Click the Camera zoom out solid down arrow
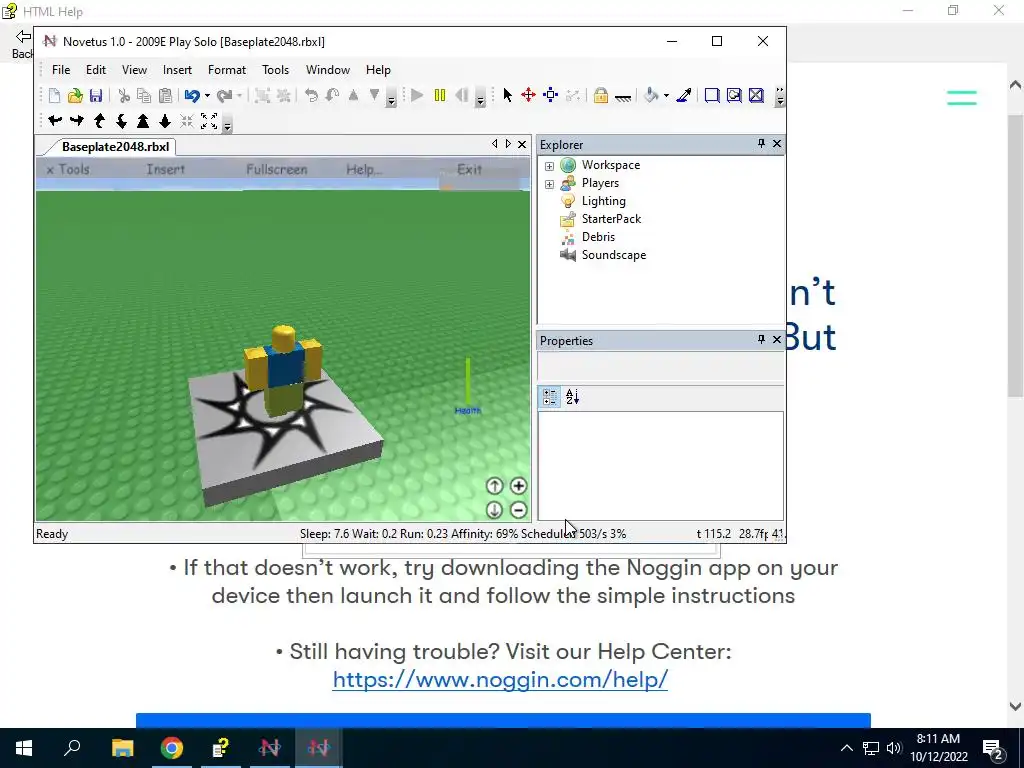 click(x=165, y=121)
